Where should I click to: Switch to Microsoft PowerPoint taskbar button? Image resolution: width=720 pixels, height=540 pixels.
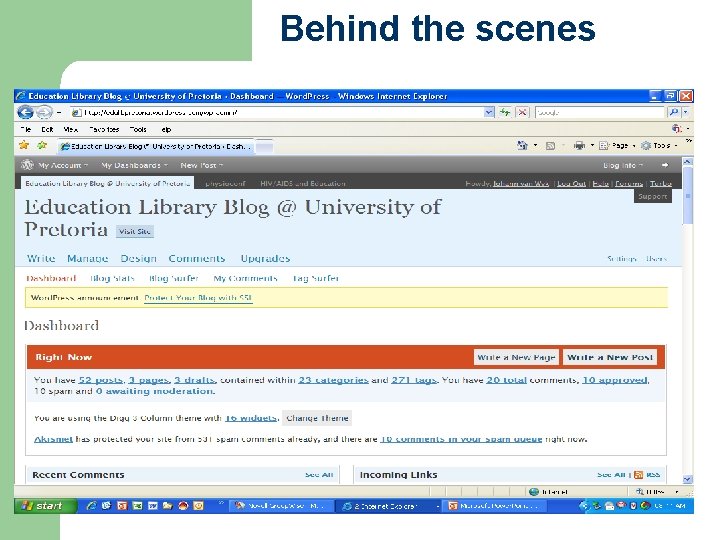[495, 506]
